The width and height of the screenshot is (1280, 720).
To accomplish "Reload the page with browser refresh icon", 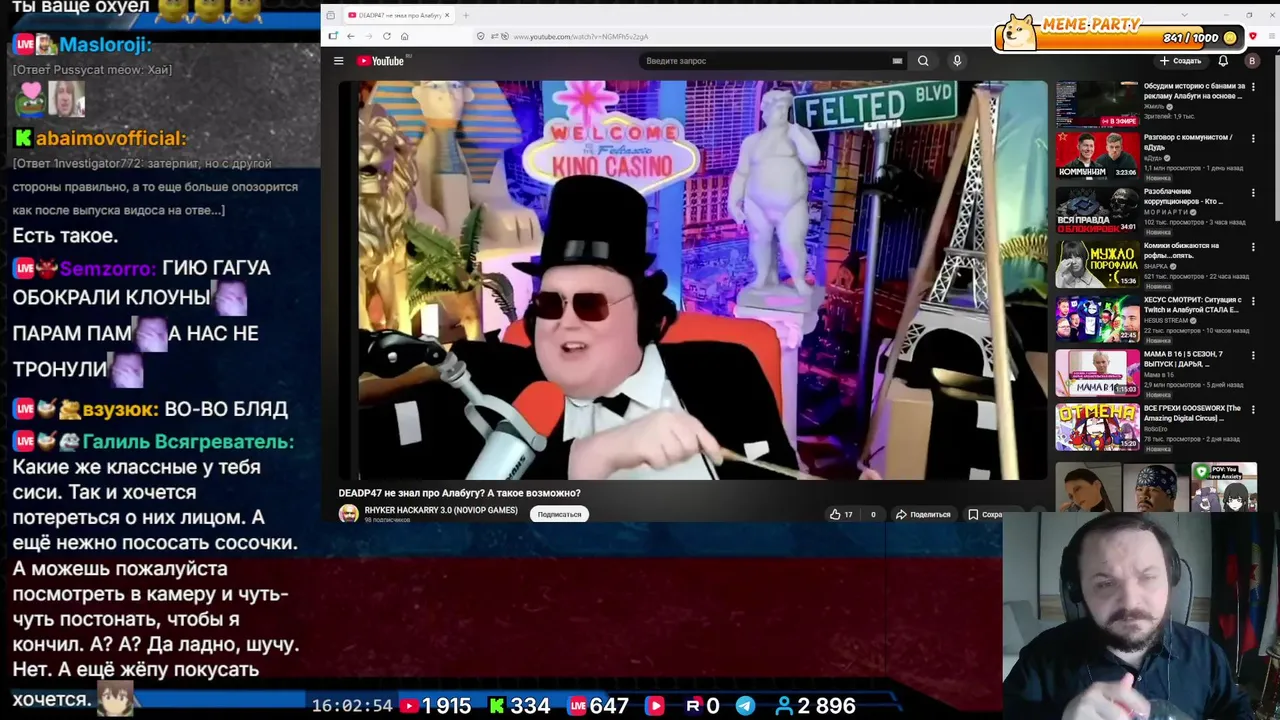I will [x=386, y=36].
